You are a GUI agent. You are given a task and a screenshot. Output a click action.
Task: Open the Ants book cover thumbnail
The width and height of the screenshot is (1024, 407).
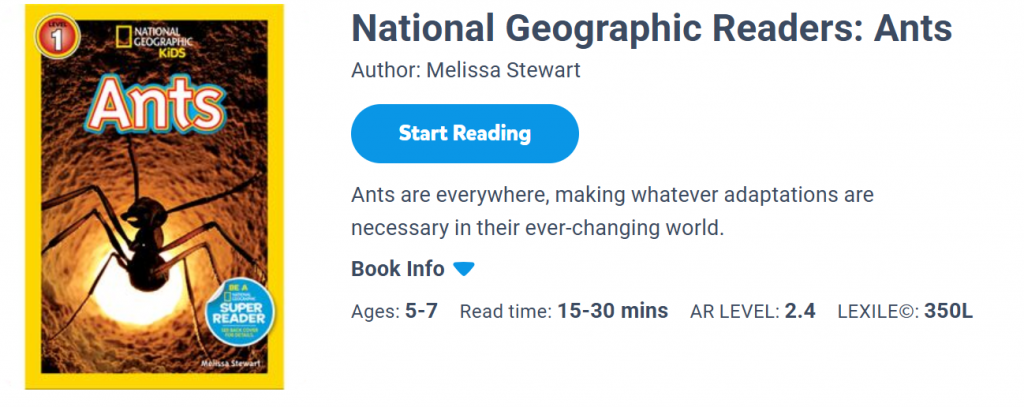pos(155,196)
